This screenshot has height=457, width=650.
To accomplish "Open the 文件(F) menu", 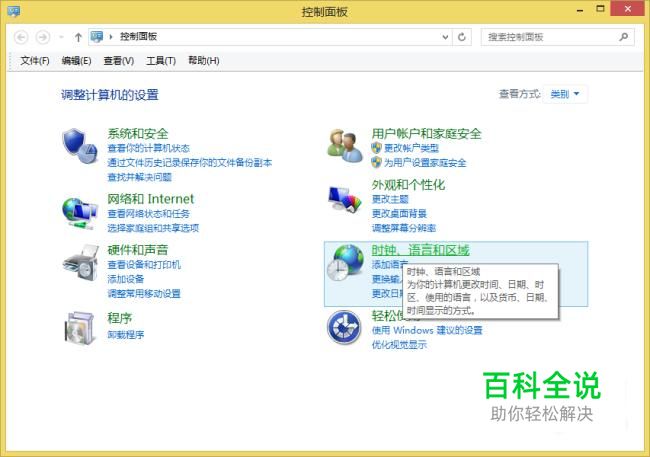I will 35,61.
